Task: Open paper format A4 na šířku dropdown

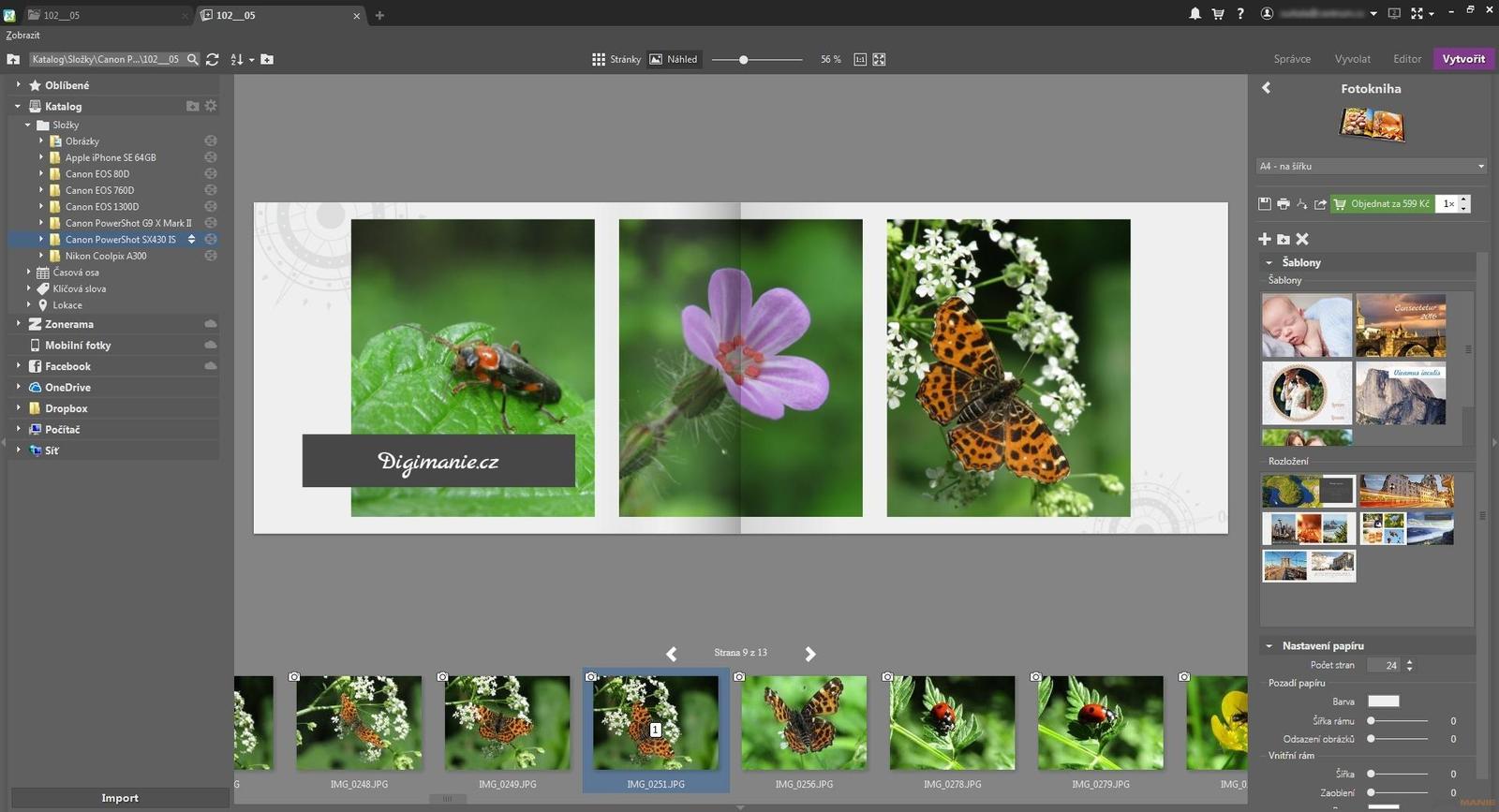Action: click(x=1371, y=166)
